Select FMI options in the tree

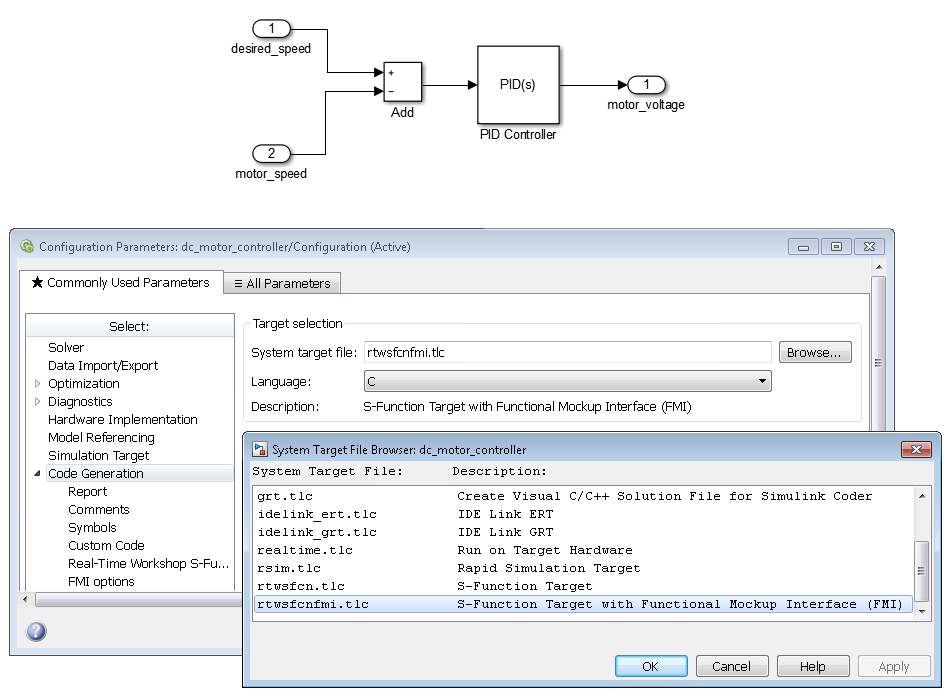[101, 582]
